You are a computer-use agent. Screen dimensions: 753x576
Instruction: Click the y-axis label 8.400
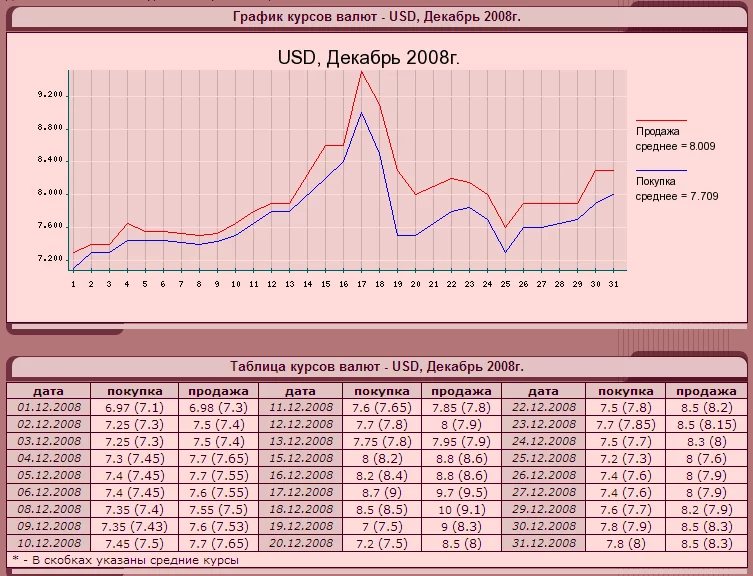[x=50, y=160]
